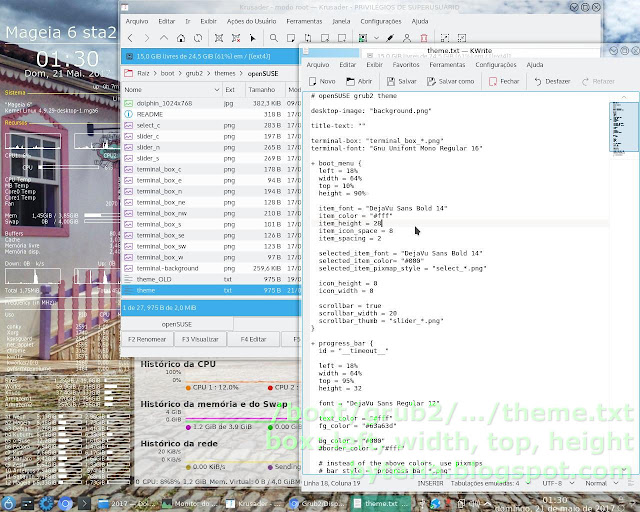
Task: Click the pen/edit icon in Krusader toolbar
Action: pyautogui.click(x=390, y=38)
